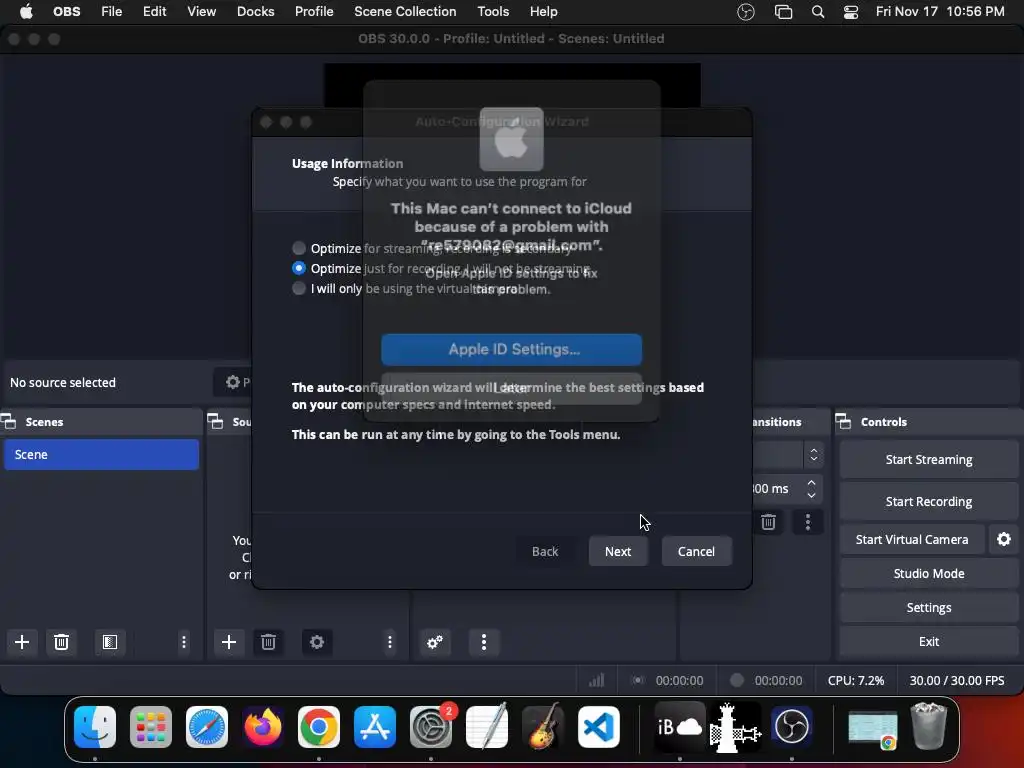Click Exit in Controls panel
Image resolution: width=1024 pixels, height=768 pixels.
point(929,641)
